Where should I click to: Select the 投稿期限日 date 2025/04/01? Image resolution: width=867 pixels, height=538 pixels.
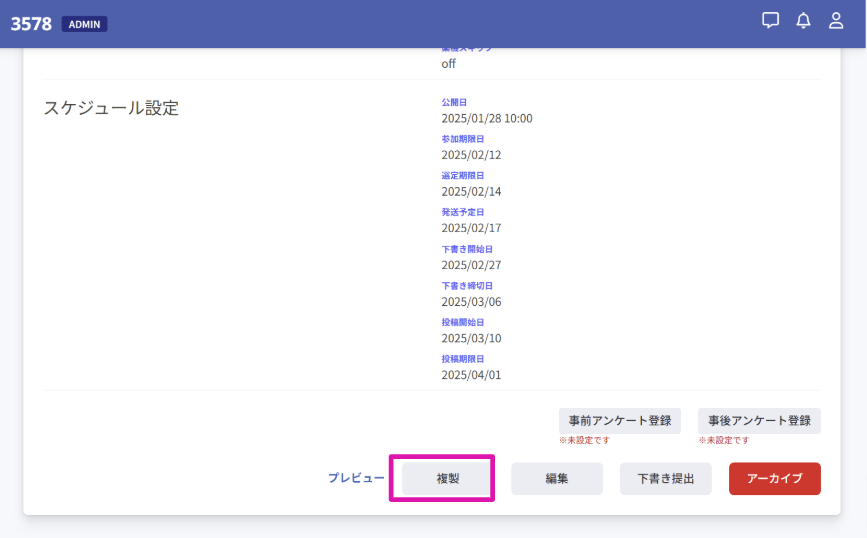coord(471,375)
